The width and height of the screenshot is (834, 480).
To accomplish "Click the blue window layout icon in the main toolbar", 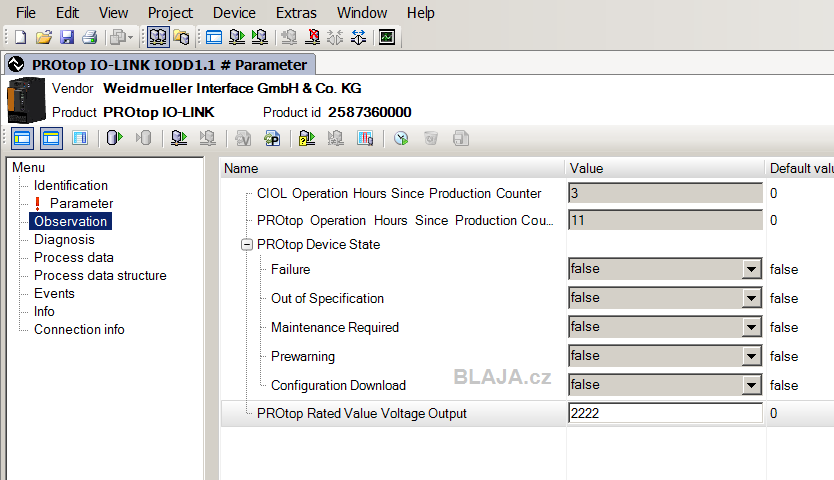I will [214, 37].
